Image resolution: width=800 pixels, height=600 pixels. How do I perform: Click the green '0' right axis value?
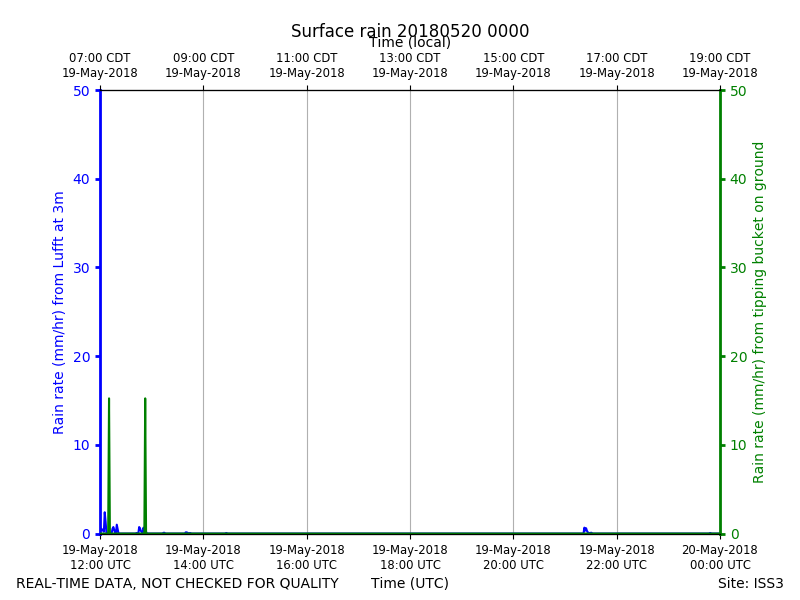[735, 534]
